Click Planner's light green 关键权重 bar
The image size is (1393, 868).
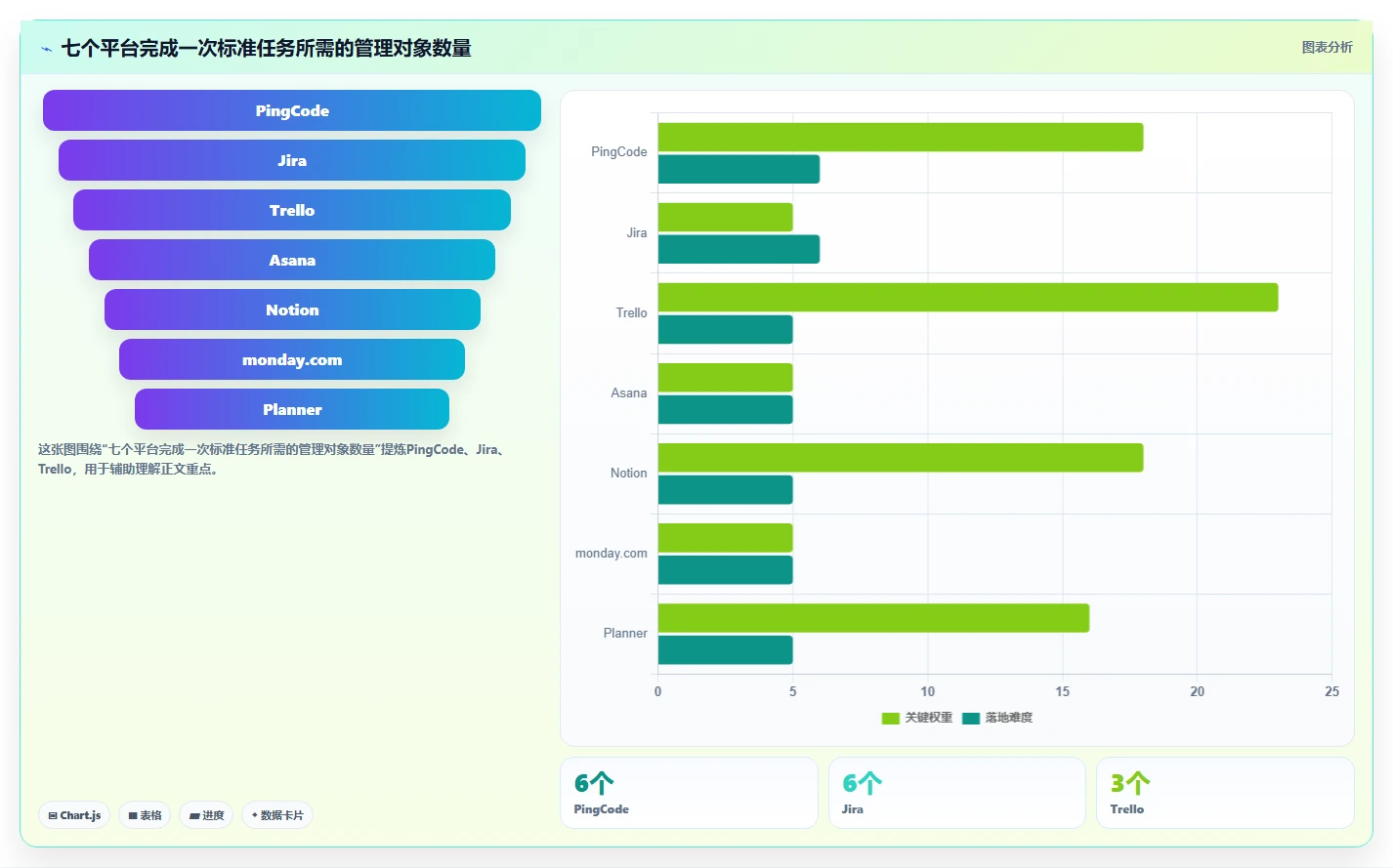click(x=873, y=618)
